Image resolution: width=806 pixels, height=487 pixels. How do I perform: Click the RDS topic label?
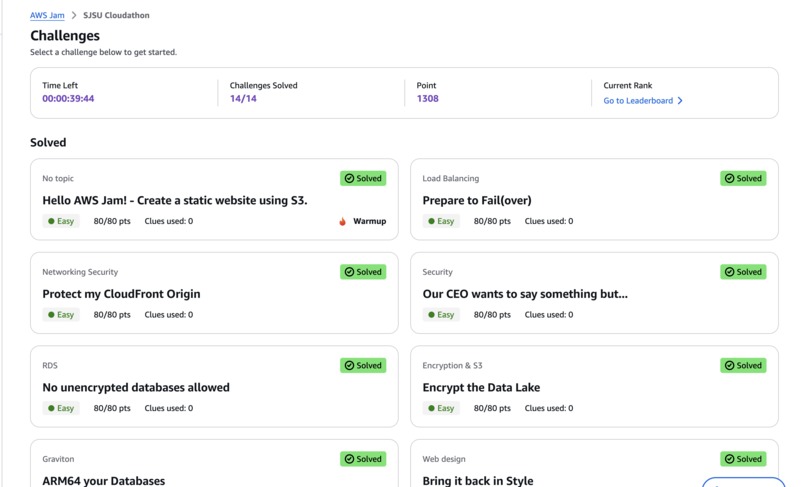pos(50,366)
